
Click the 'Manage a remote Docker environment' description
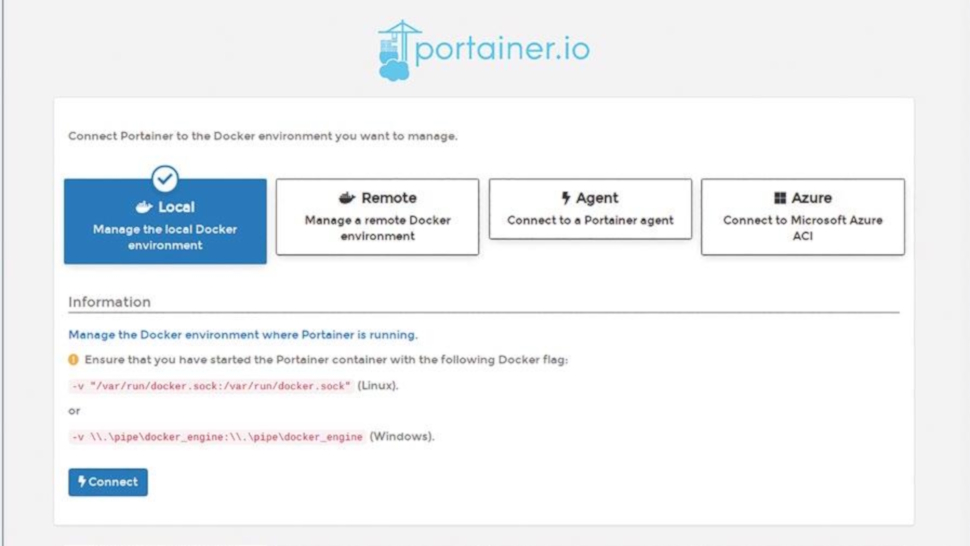point(377,228)
